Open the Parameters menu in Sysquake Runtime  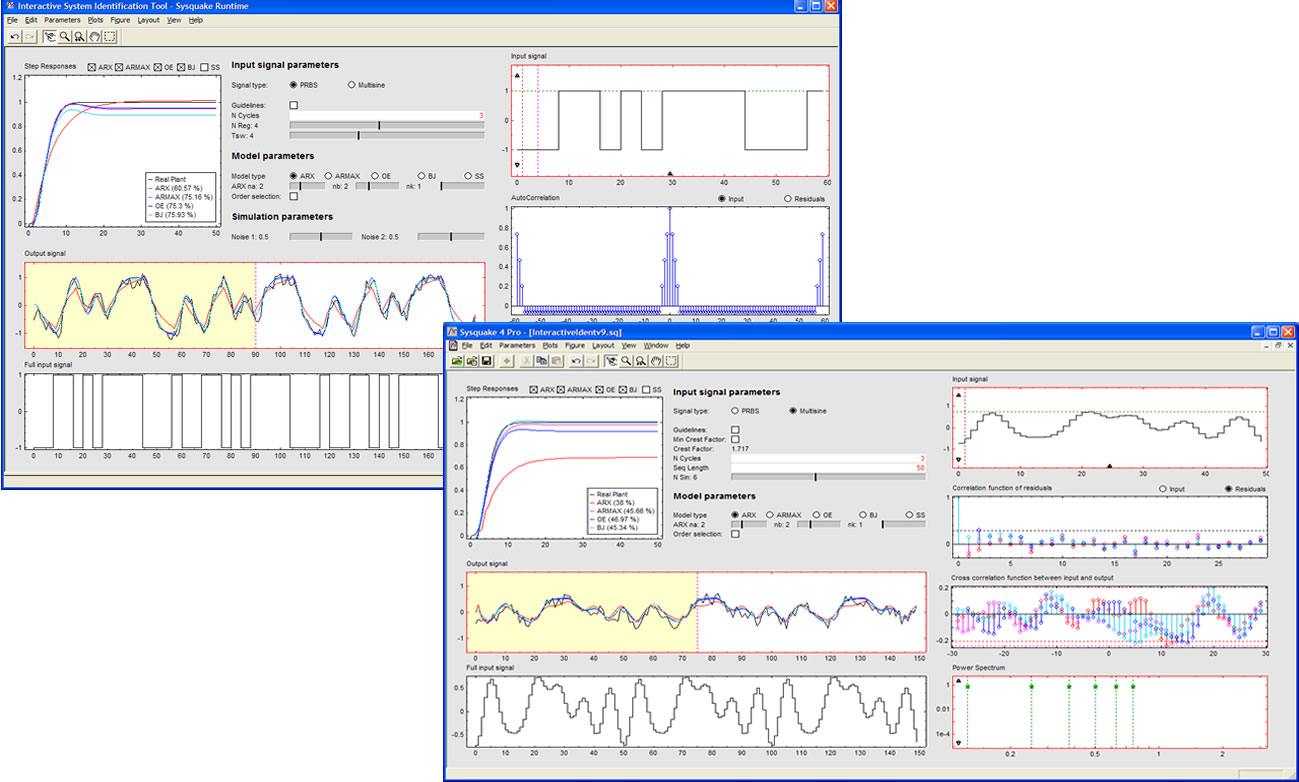click(x=62, y=20)
